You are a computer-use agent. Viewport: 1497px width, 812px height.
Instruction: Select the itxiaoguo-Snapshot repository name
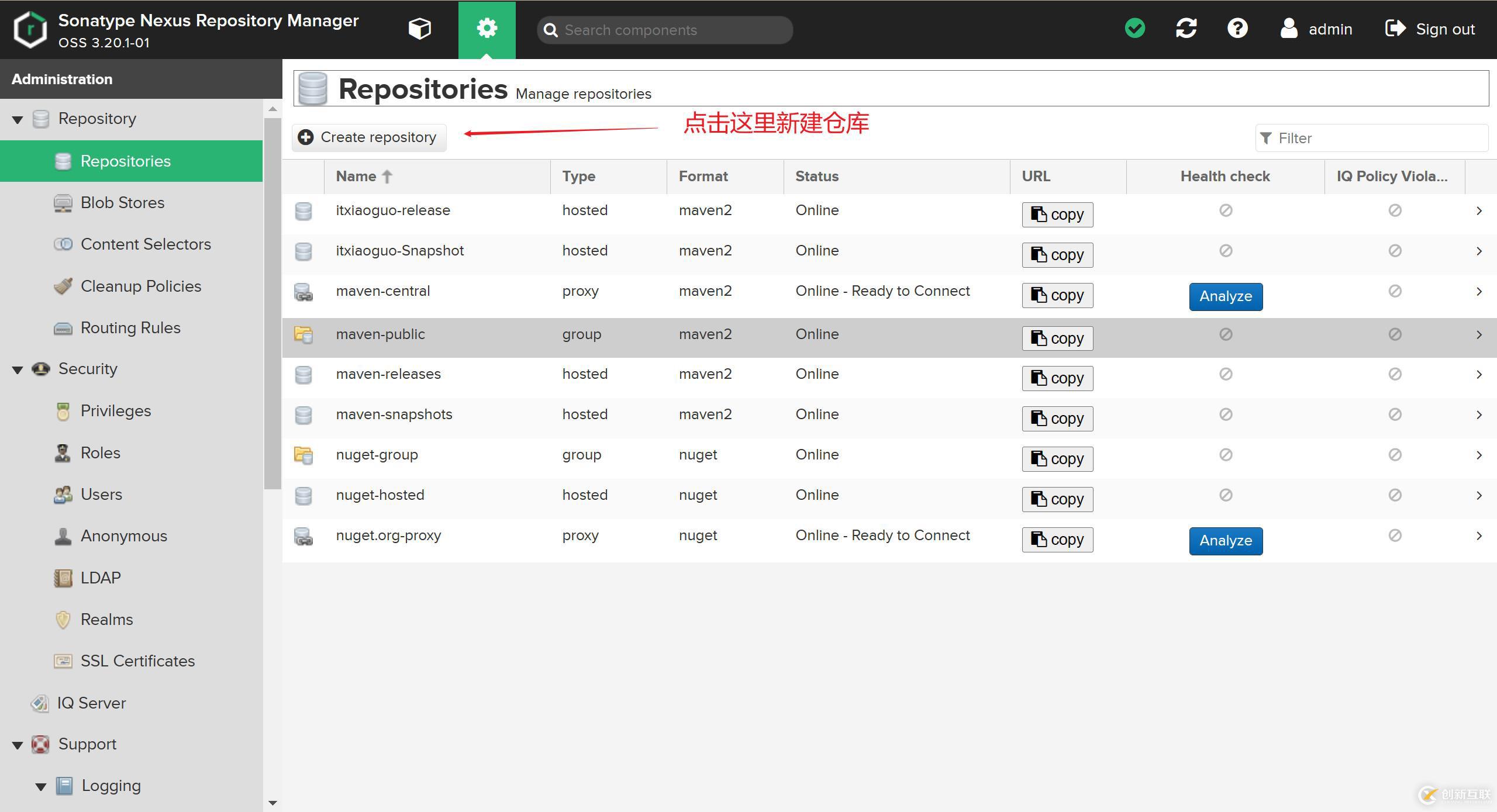coord(400,250)
